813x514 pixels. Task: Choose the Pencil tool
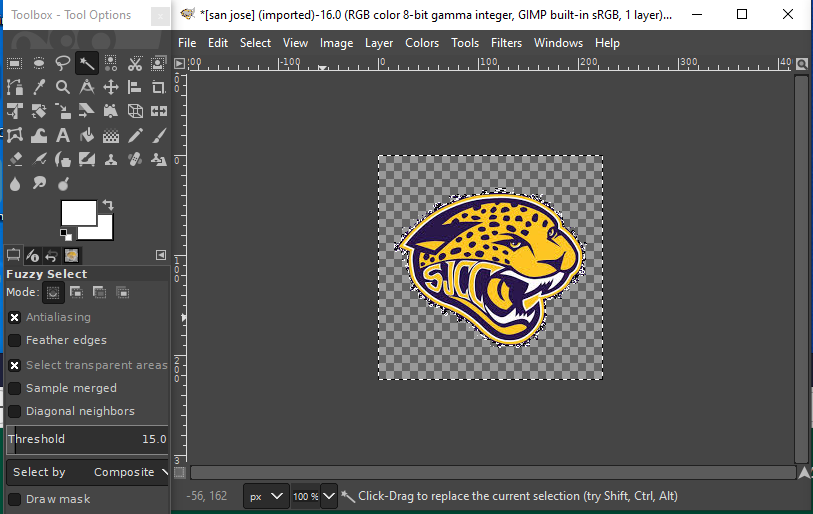pos(135,135)
